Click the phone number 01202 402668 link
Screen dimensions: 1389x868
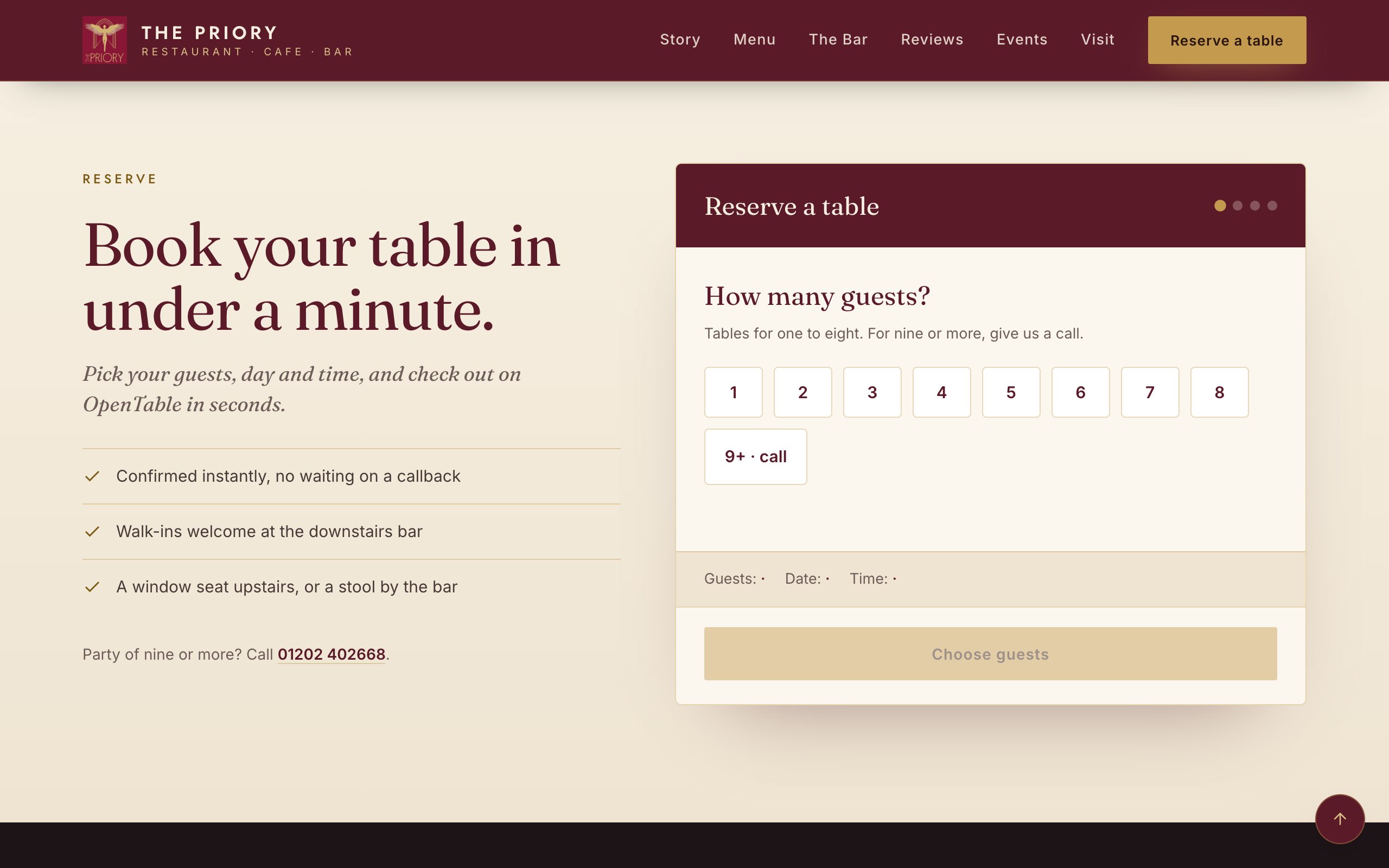[x=331, y=654]
